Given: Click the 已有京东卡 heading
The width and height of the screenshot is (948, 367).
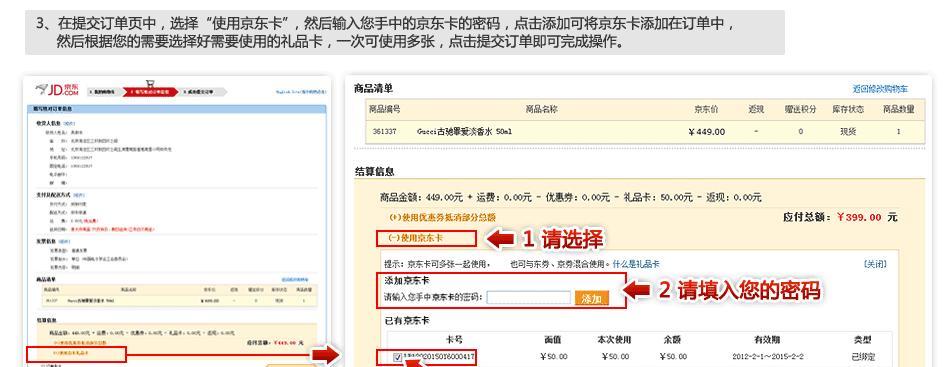Looking at the screenshot, I should 407,320.
